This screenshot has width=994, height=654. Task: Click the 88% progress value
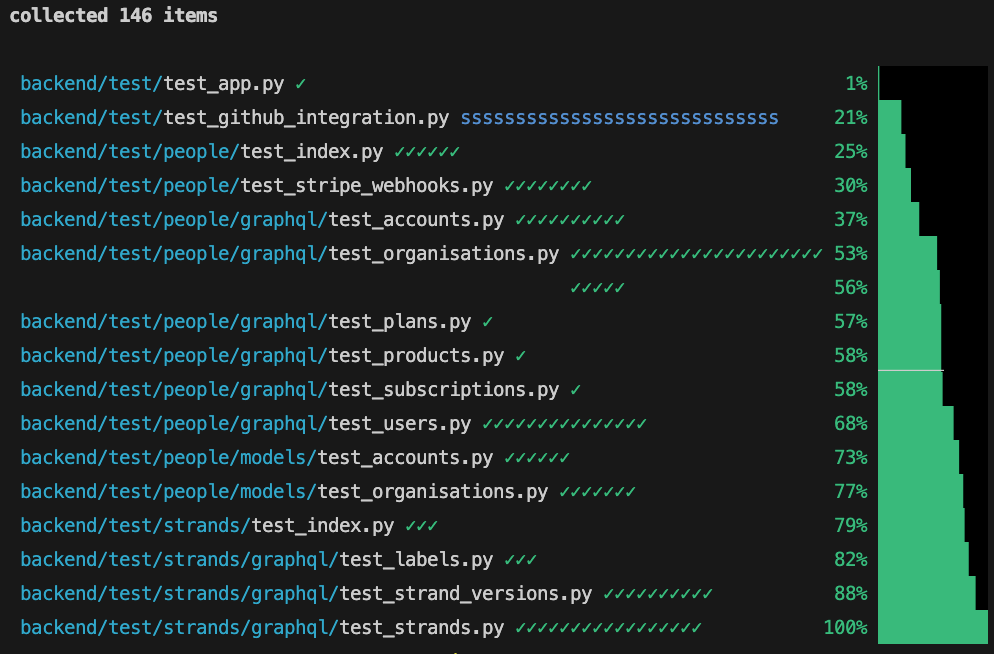pos(851,594)
